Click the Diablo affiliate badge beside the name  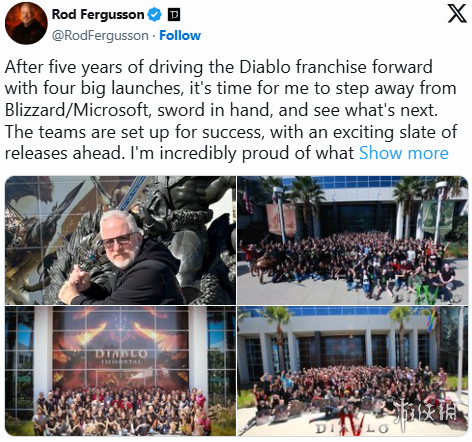click(174, 15)
